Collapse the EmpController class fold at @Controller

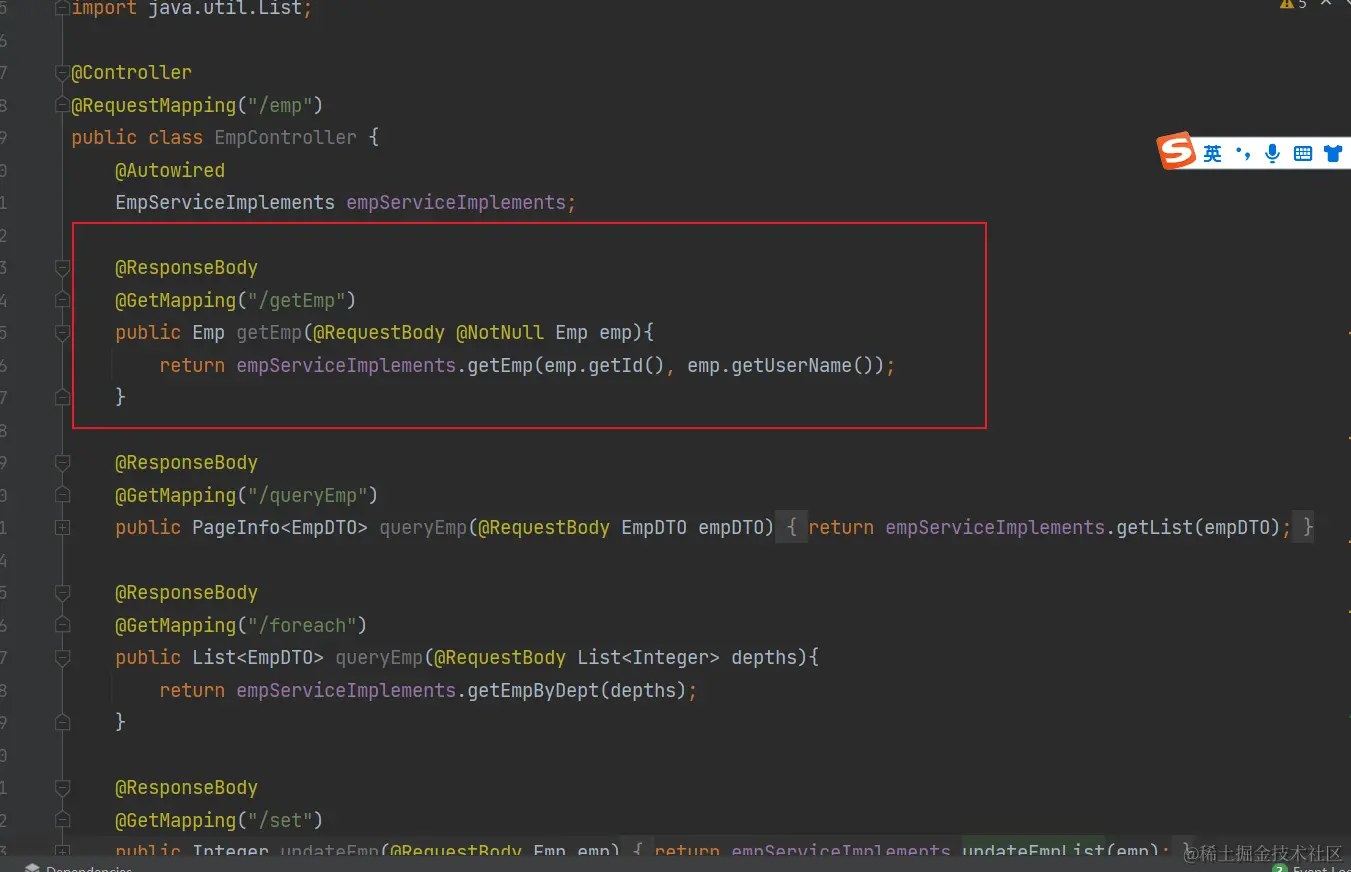62,73
